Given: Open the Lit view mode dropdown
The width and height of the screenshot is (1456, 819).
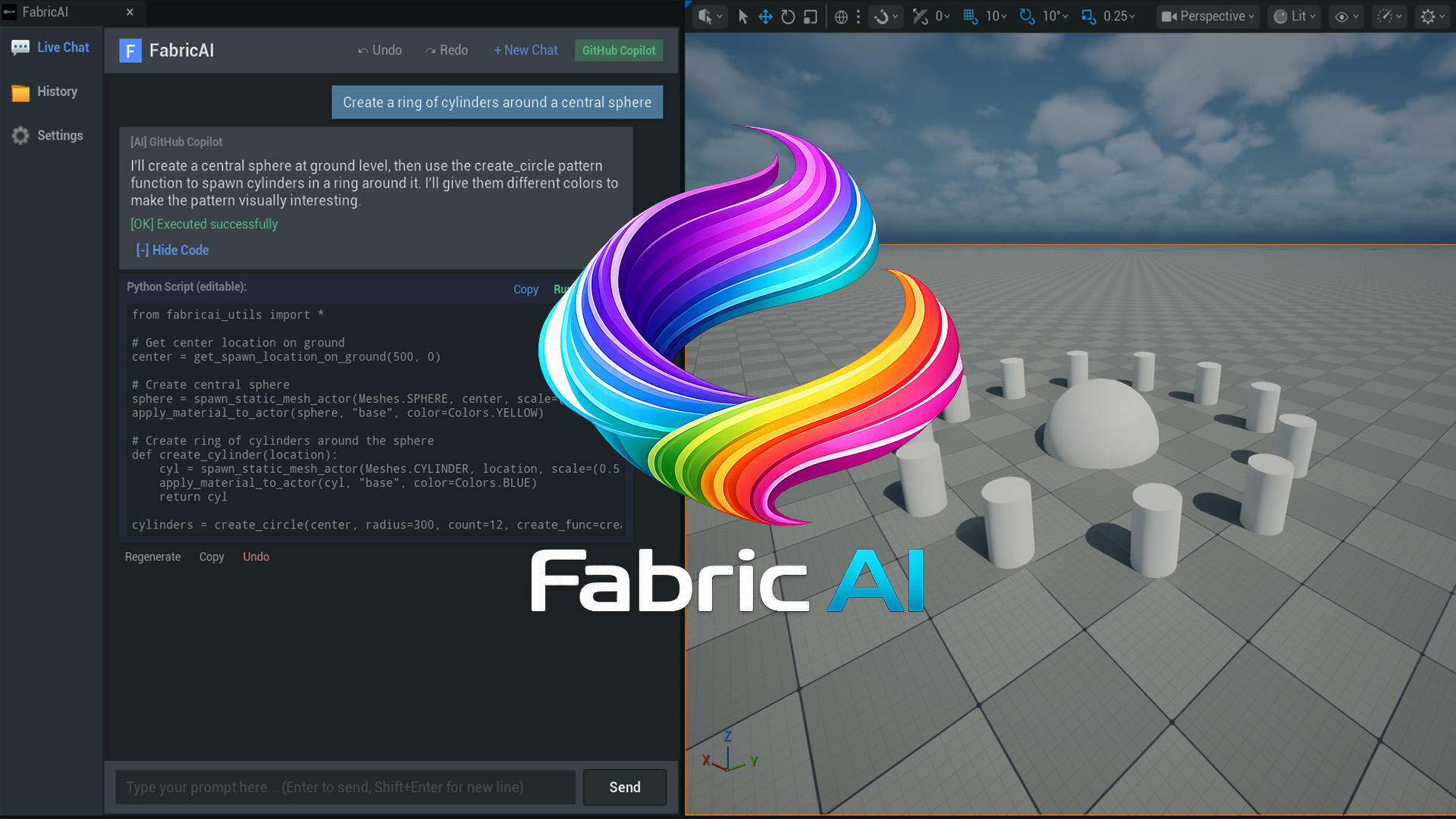Looking at the screenshot, I should point(1294,16).
